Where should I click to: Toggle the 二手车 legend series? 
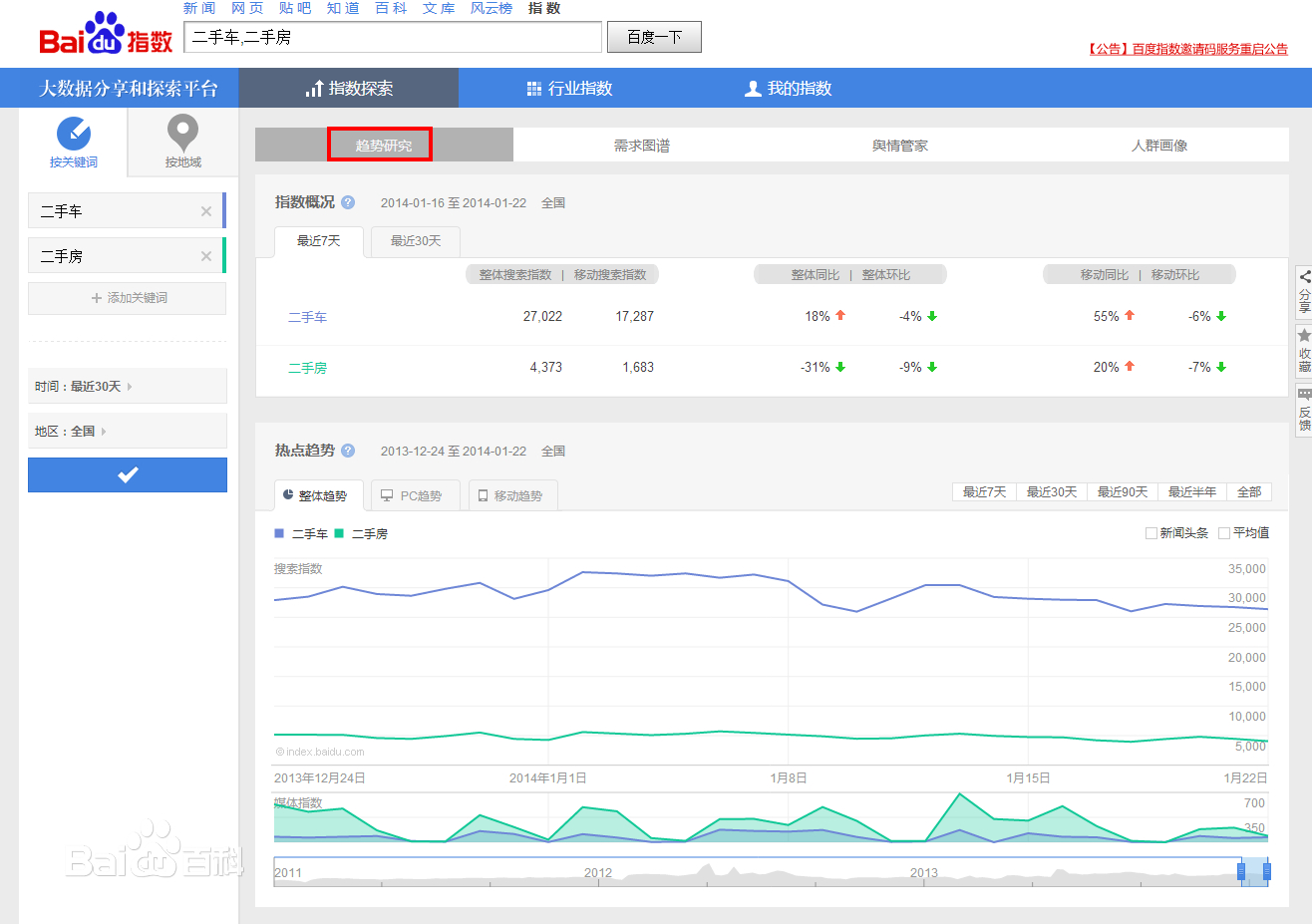301,534
